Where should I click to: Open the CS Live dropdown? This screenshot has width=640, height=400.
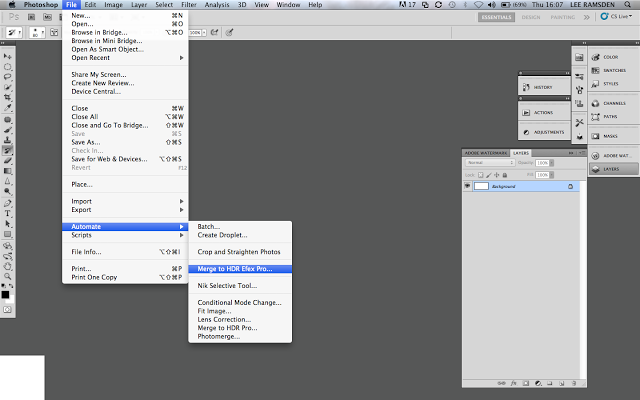pos(616,17)
